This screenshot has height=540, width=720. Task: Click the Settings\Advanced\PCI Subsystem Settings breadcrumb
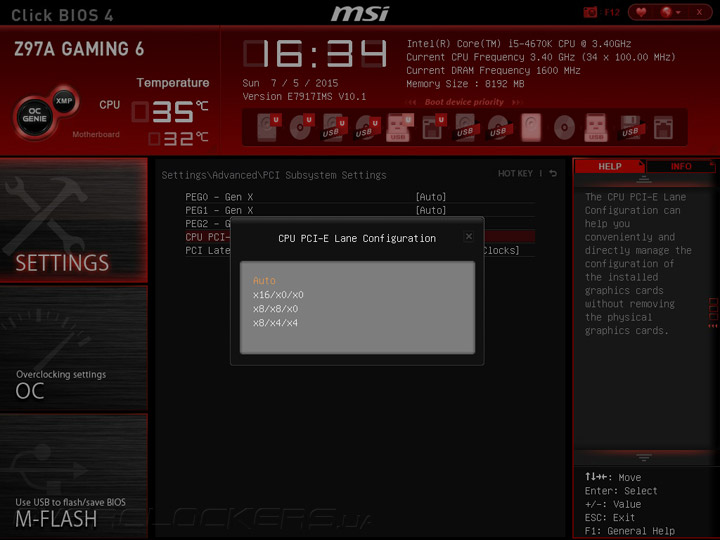274,175
